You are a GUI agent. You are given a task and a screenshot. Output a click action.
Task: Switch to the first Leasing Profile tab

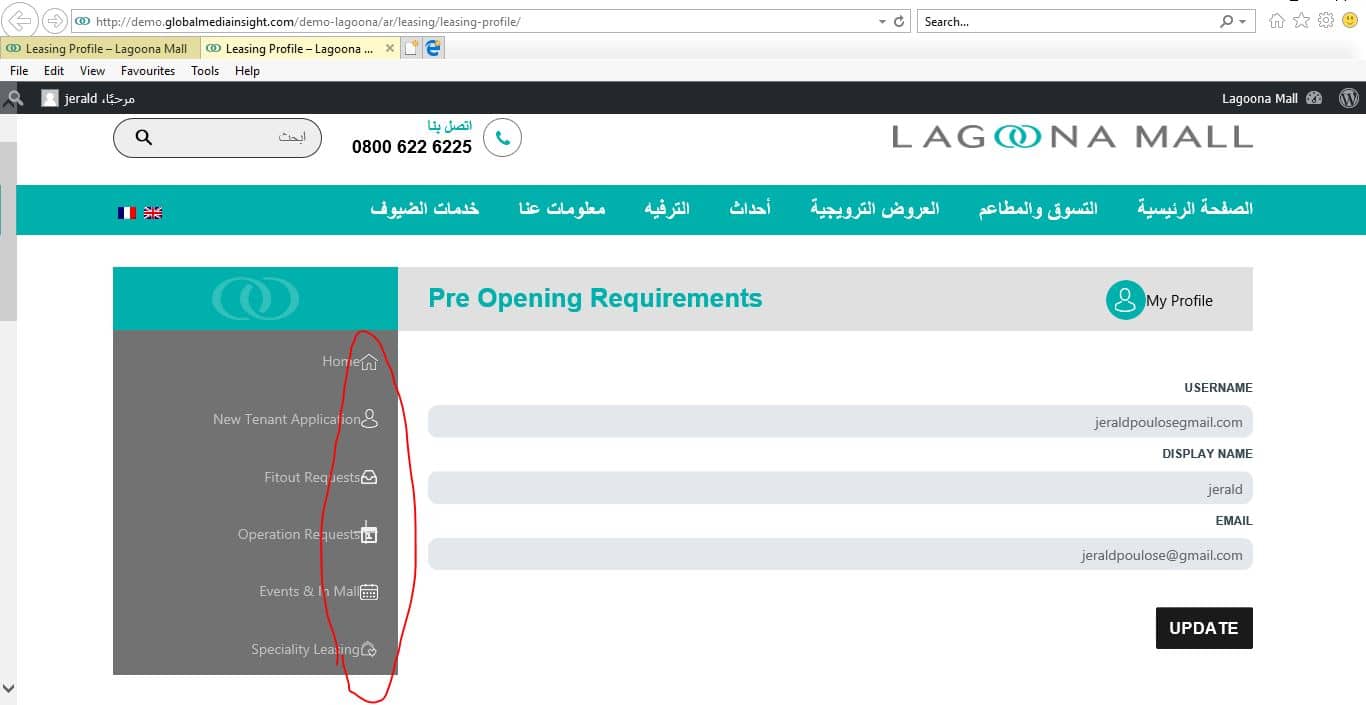[97, 48]
